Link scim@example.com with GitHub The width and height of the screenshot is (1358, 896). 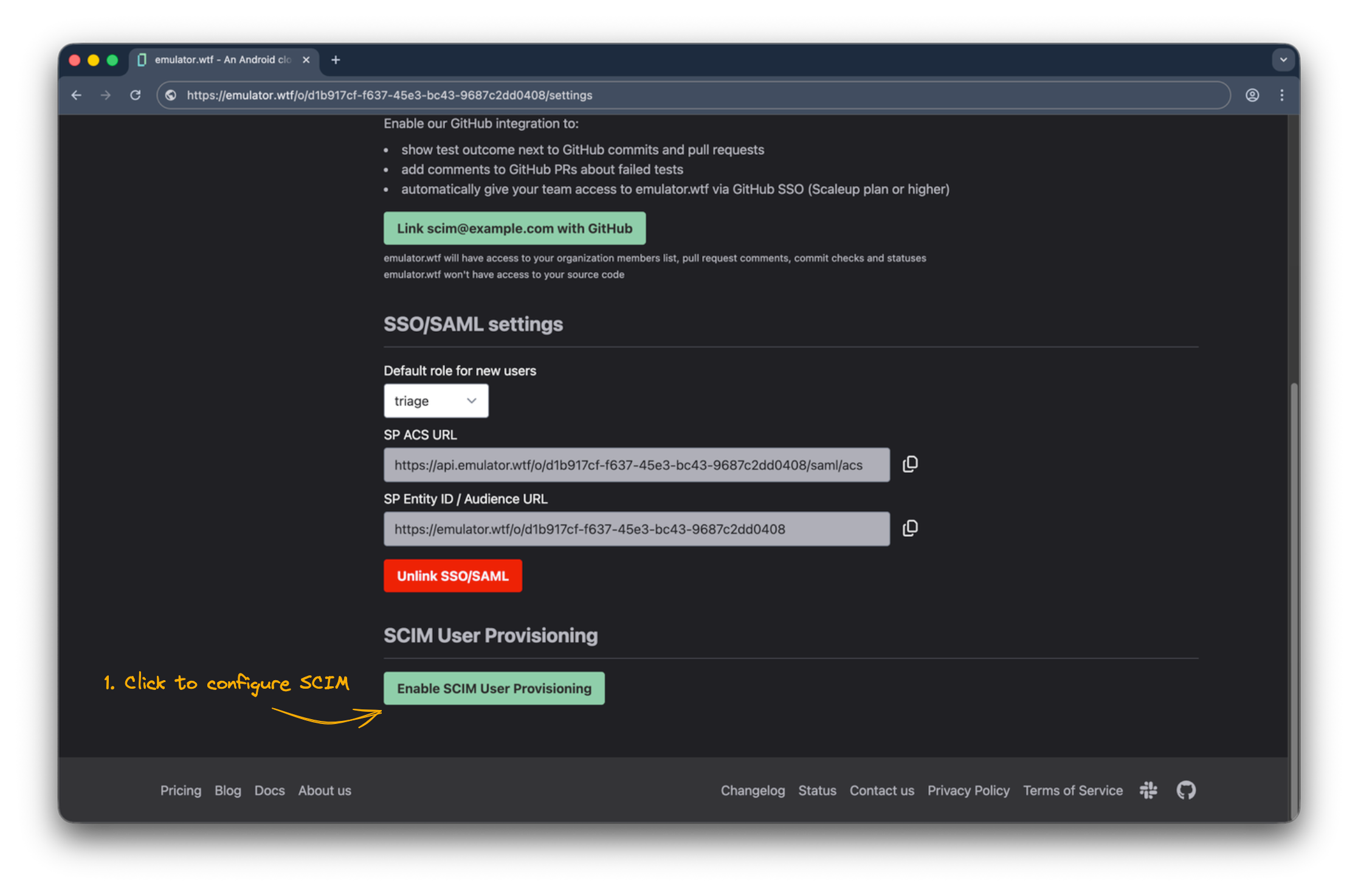(x=514, y=228)
